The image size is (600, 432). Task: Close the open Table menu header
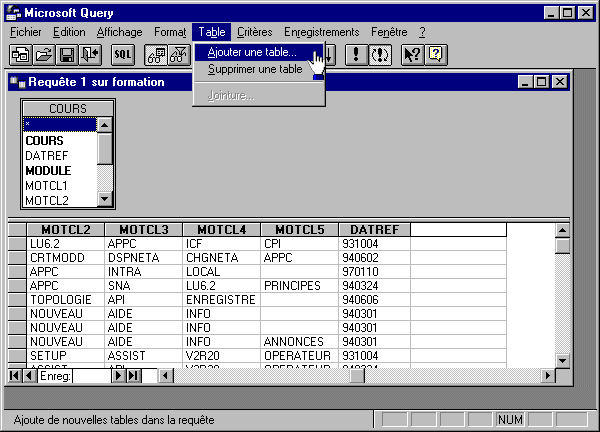212,32
